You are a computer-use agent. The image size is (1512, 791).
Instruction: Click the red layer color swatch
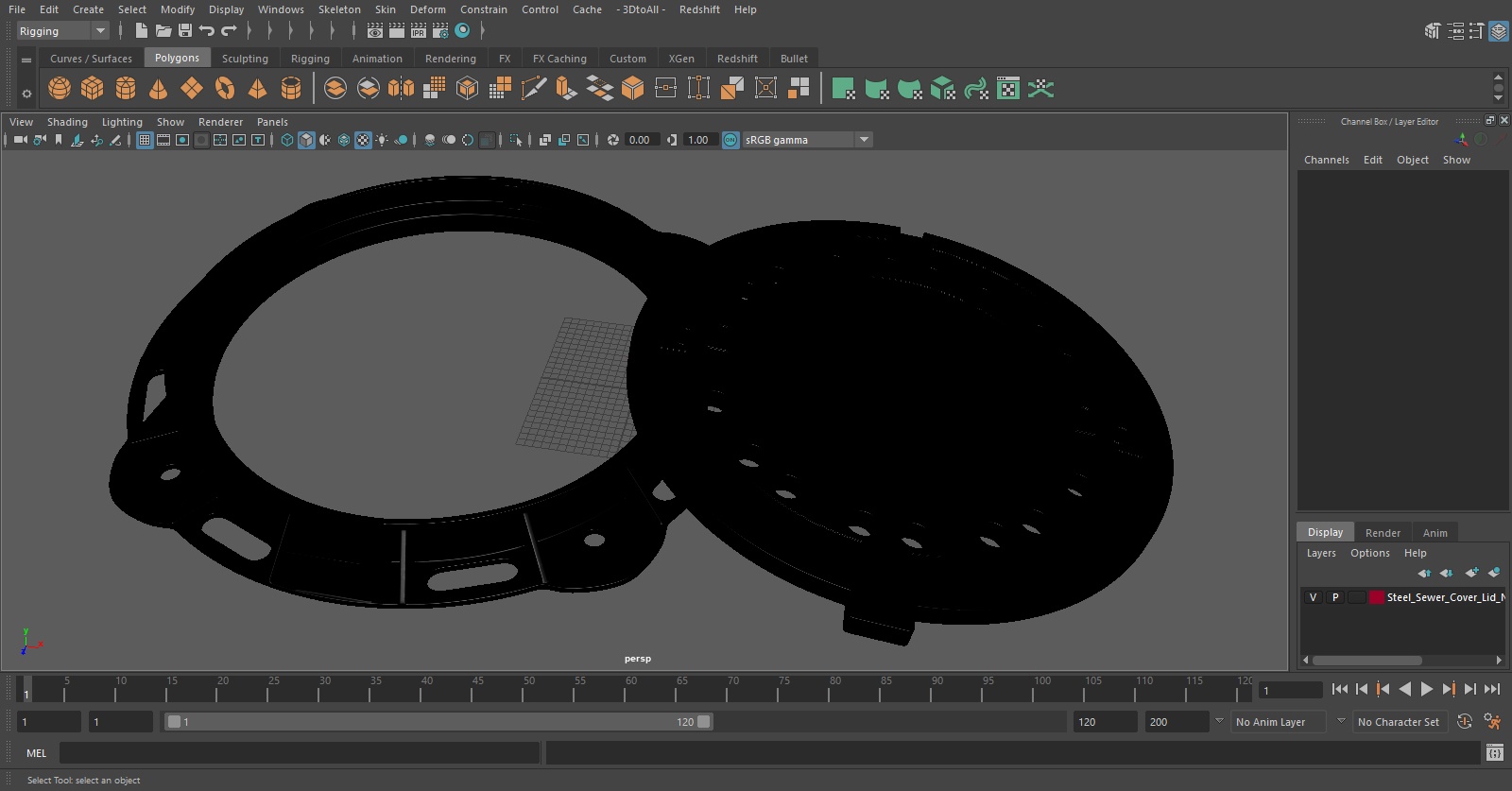[1377, 597]
